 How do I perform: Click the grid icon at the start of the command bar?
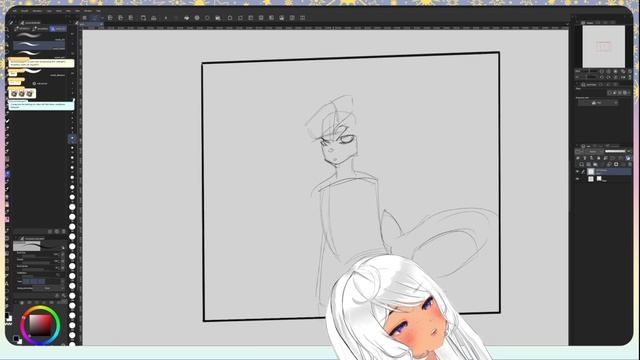84,18
